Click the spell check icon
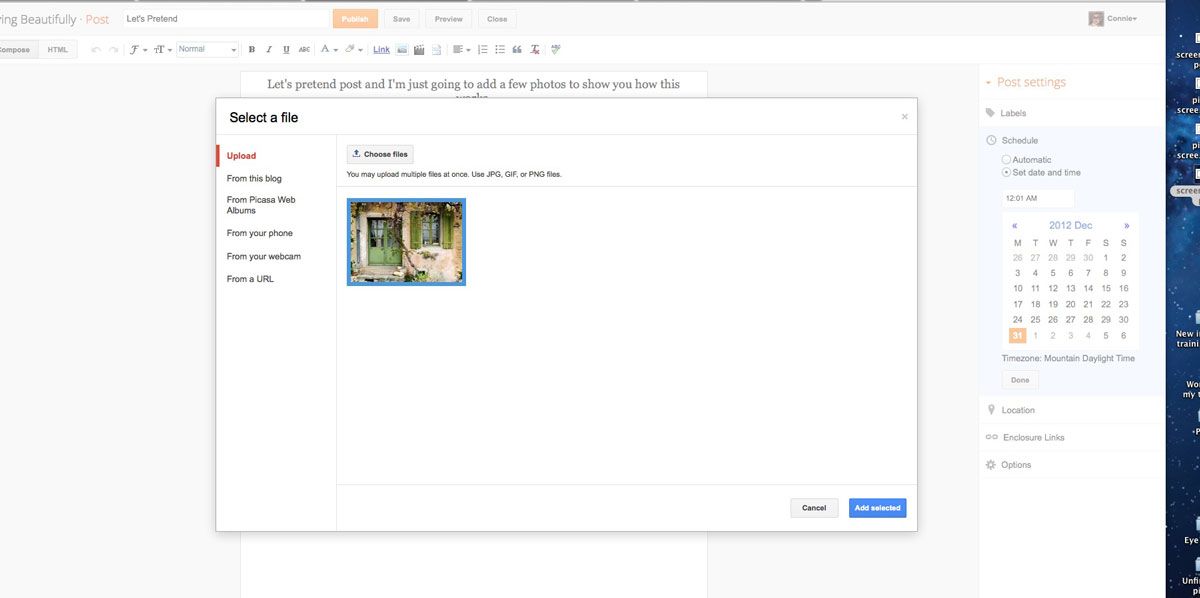The image size is (1200, 598). [556, 49]
